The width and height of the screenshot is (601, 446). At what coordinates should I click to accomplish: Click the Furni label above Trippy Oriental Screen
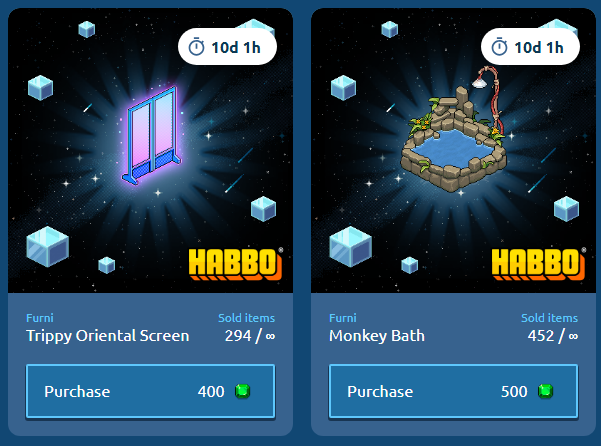pyautogui.click(x=40, y=318)
